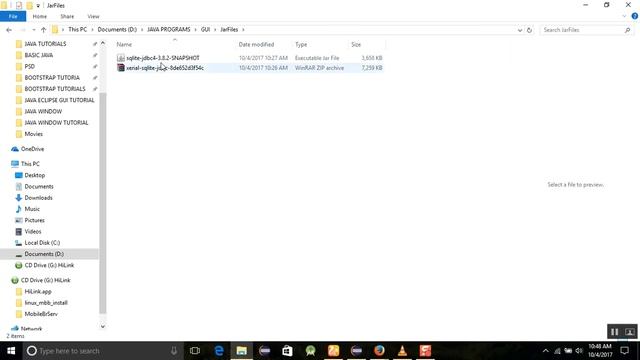Screen dimensions: 640x360
Task: Open linux_mbb_install folder in sidebar
Action: pyautogui.click(x=46, y=303)
